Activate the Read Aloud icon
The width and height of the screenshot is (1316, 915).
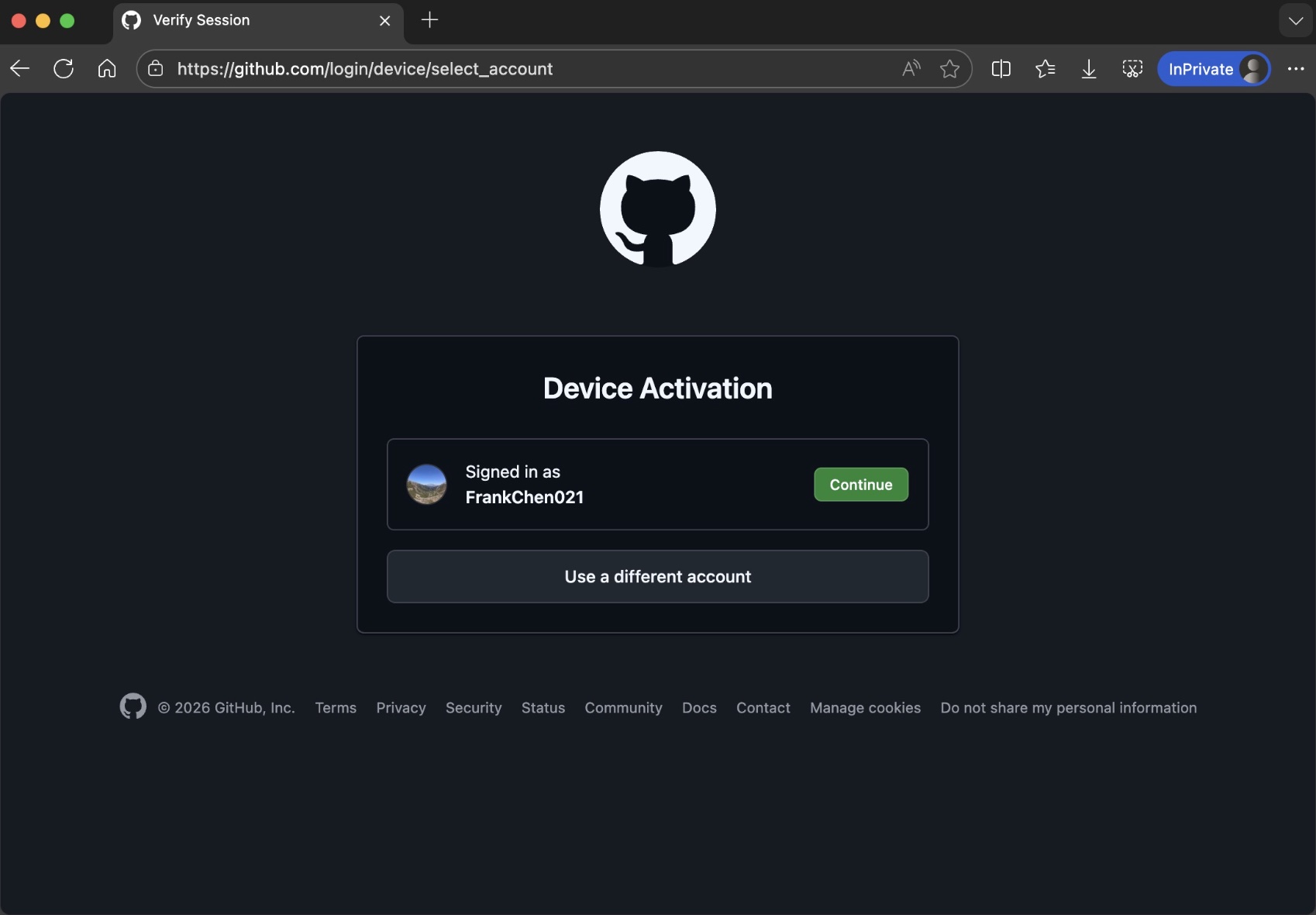[x=910, y=68]
